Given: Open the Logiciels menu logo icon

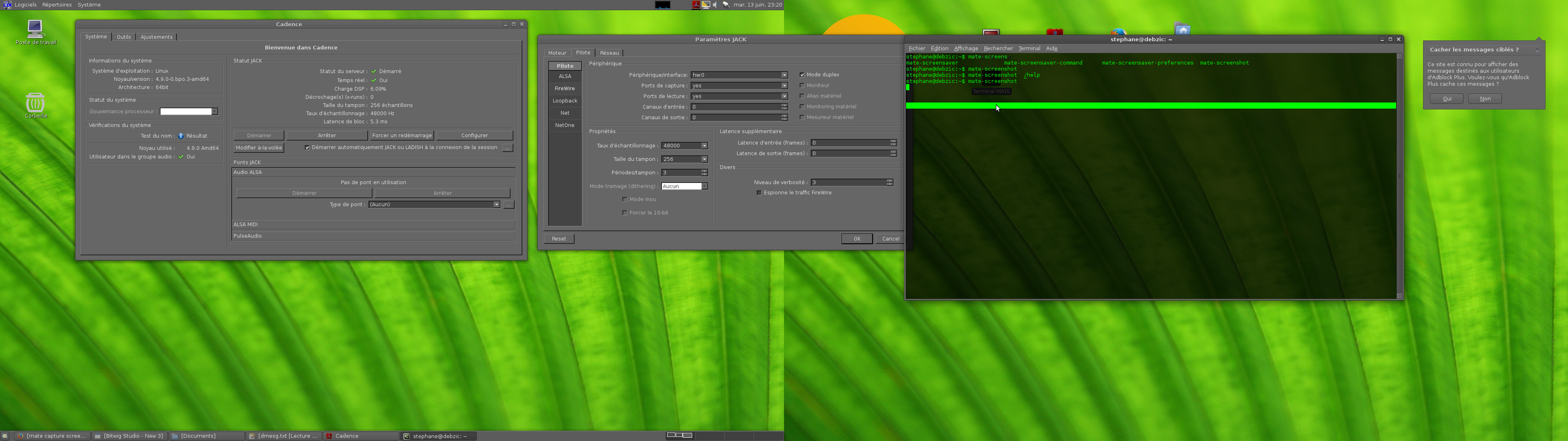Looking at the screenshot, I should point(7,5).
